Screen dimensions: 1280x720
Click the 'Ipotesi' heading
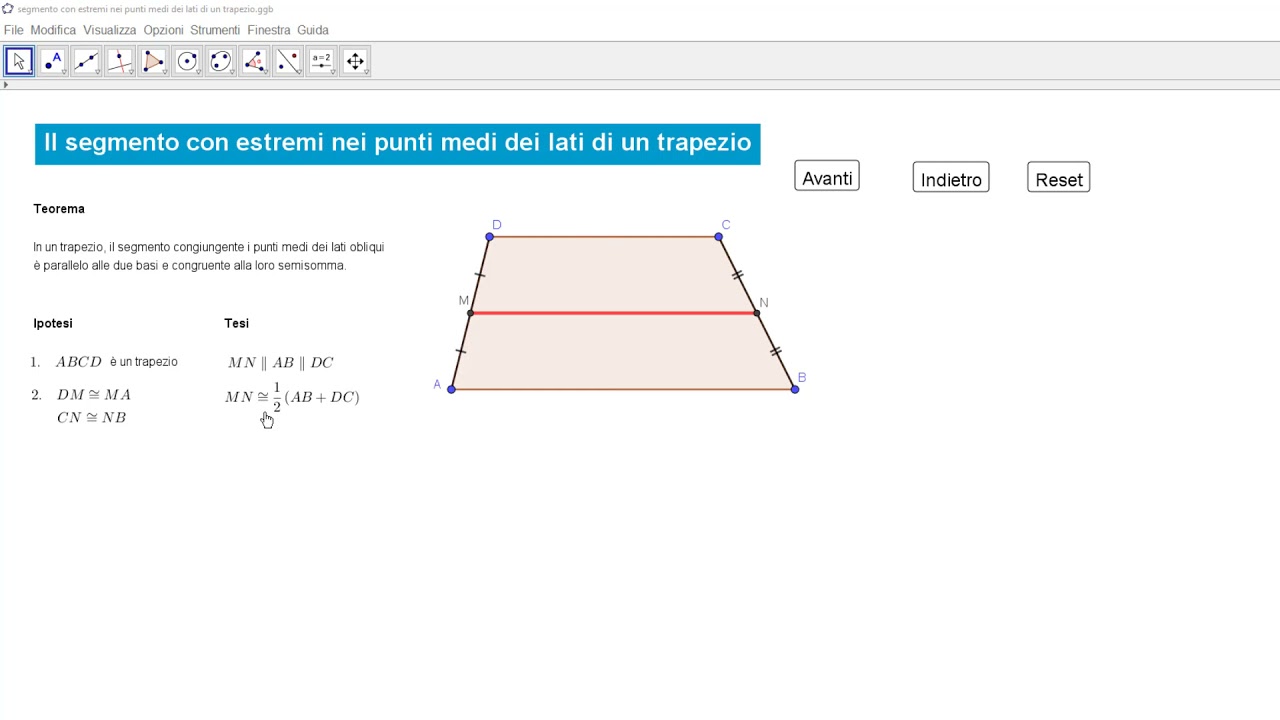click(53, 323)
